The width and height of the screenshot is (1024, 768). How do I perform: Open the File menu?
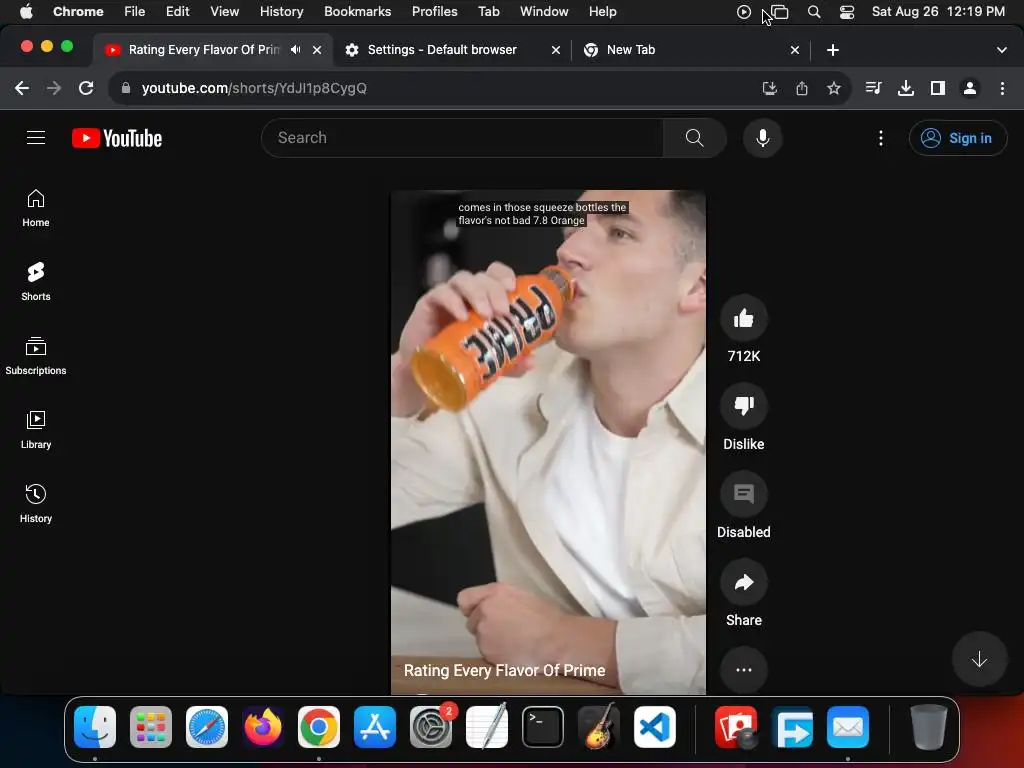(x=135, y=12)
